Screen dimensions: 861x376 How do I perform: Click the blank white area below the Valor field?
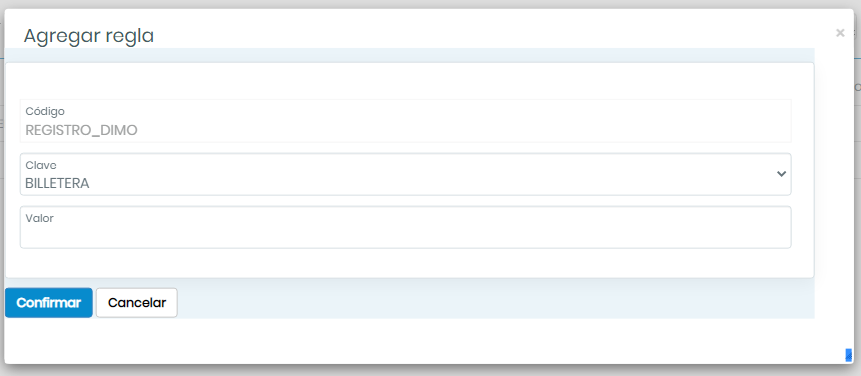pos(409,262)
